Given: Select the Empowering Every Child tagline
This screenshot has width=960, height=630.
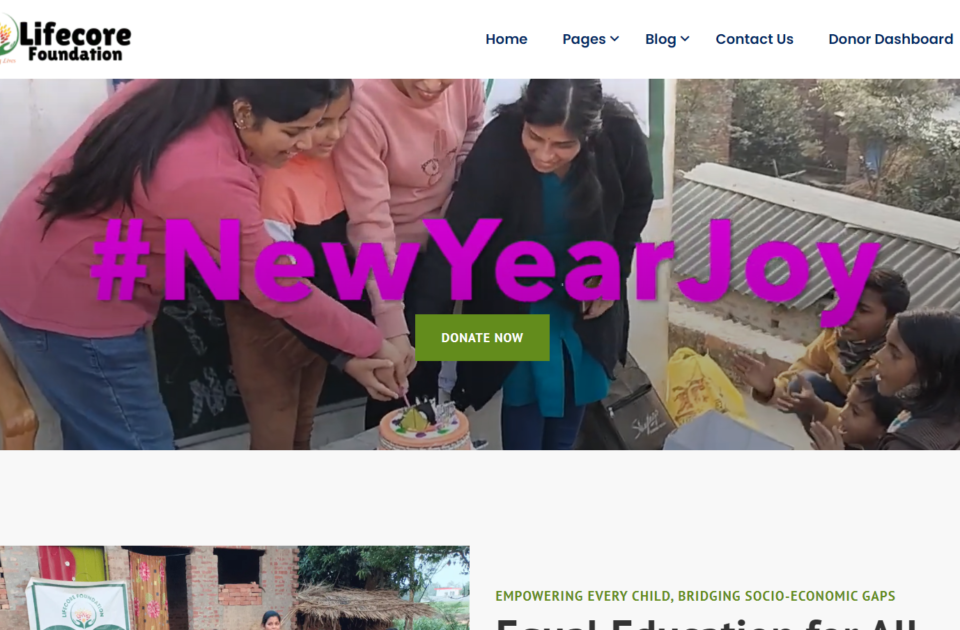Looking at the screenshot, I should [696, 596].
